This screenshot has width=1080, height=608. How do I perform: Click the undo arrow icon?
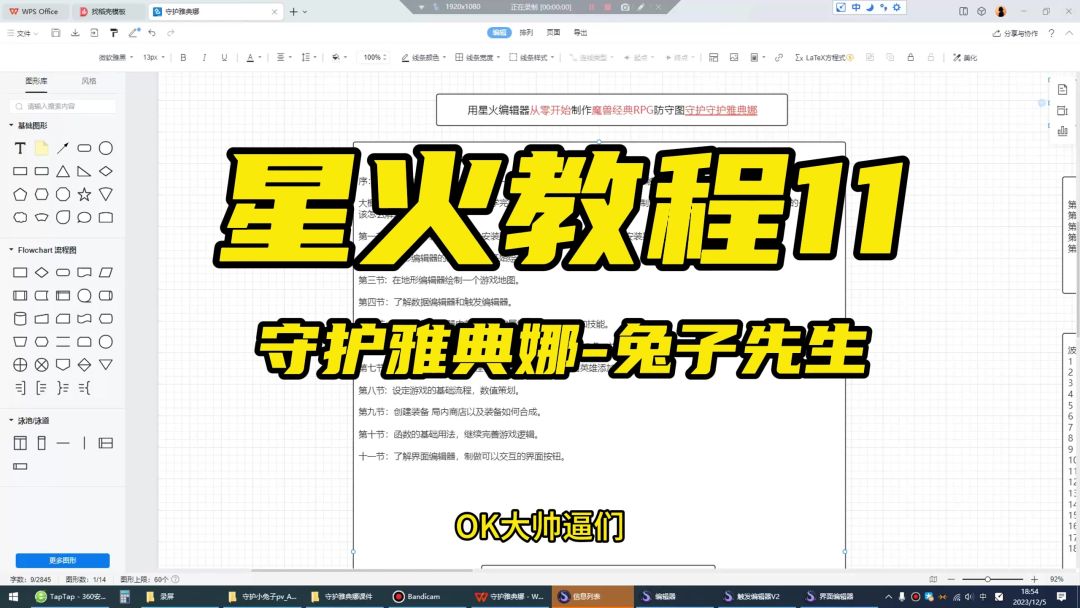coord(151,33)
